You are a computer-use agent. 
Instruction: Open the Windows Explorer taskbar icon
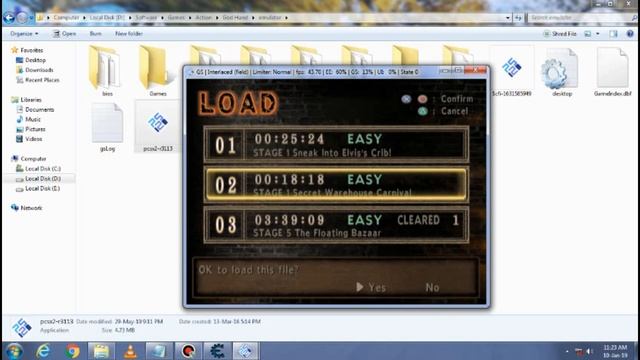click(x=101, y=351)
